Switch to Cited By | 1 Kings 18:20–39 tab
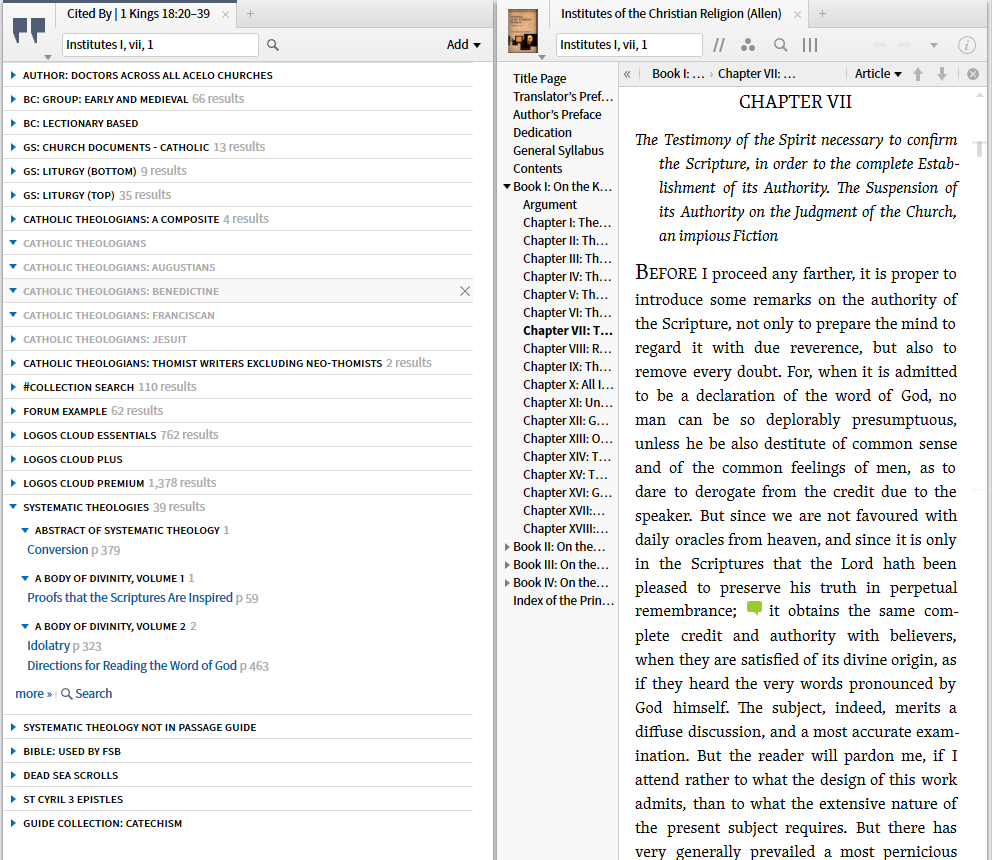 (x=138, y=13)
